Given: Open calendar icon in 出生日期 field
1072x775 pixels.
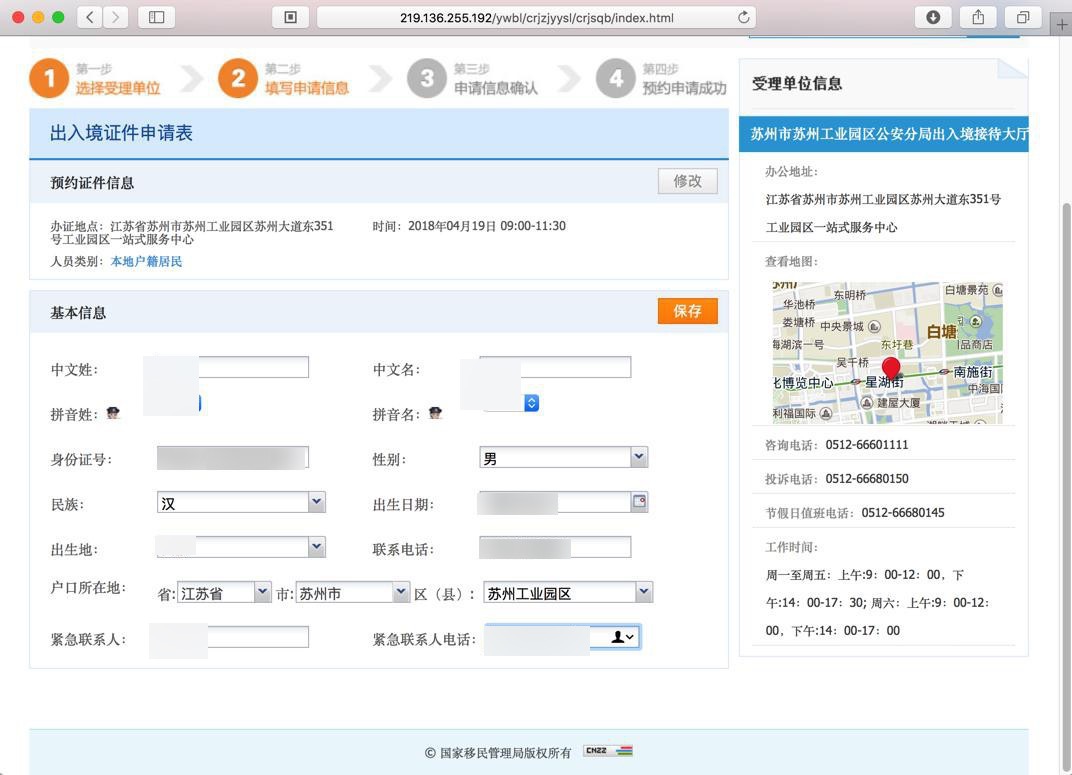Looking at the screenshot, I should point(639,502).
